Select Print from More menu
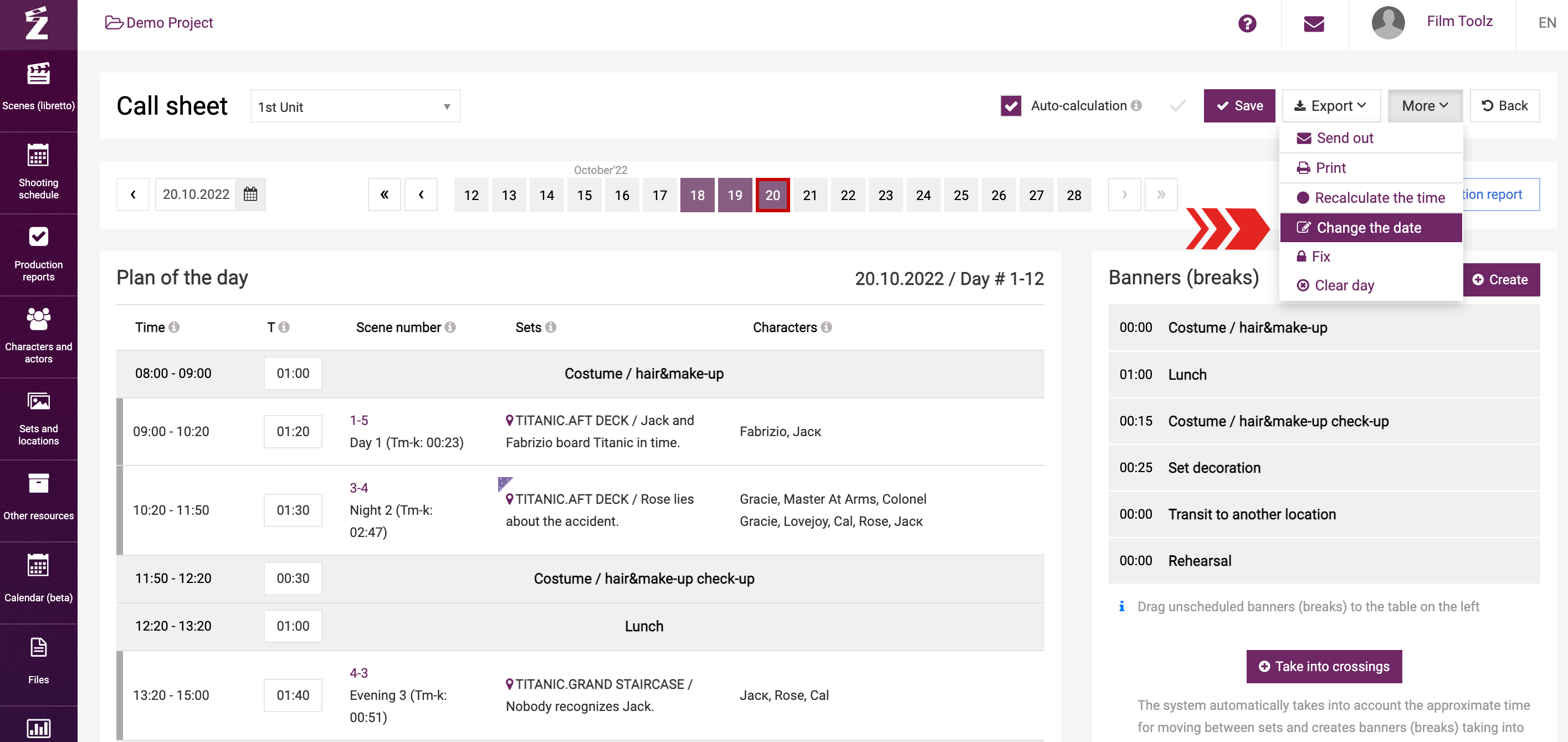Viewport: 1568px width, 742px height. click(x=1370, y=168)
